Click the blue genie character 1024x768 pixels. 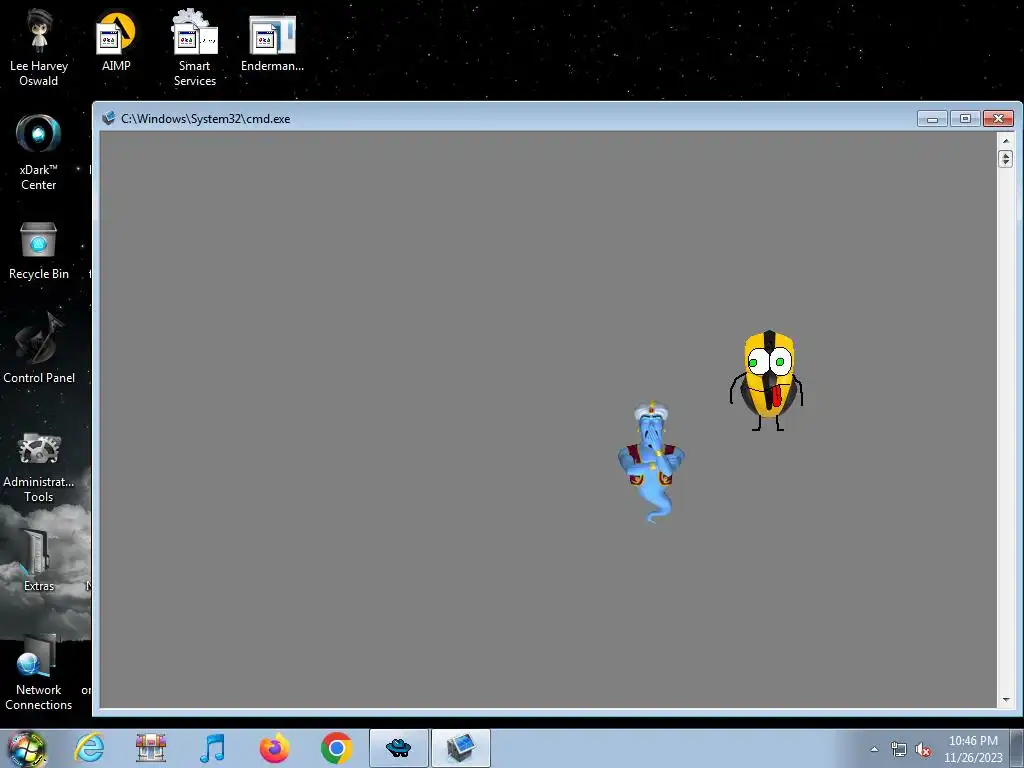tap(651, 461)
